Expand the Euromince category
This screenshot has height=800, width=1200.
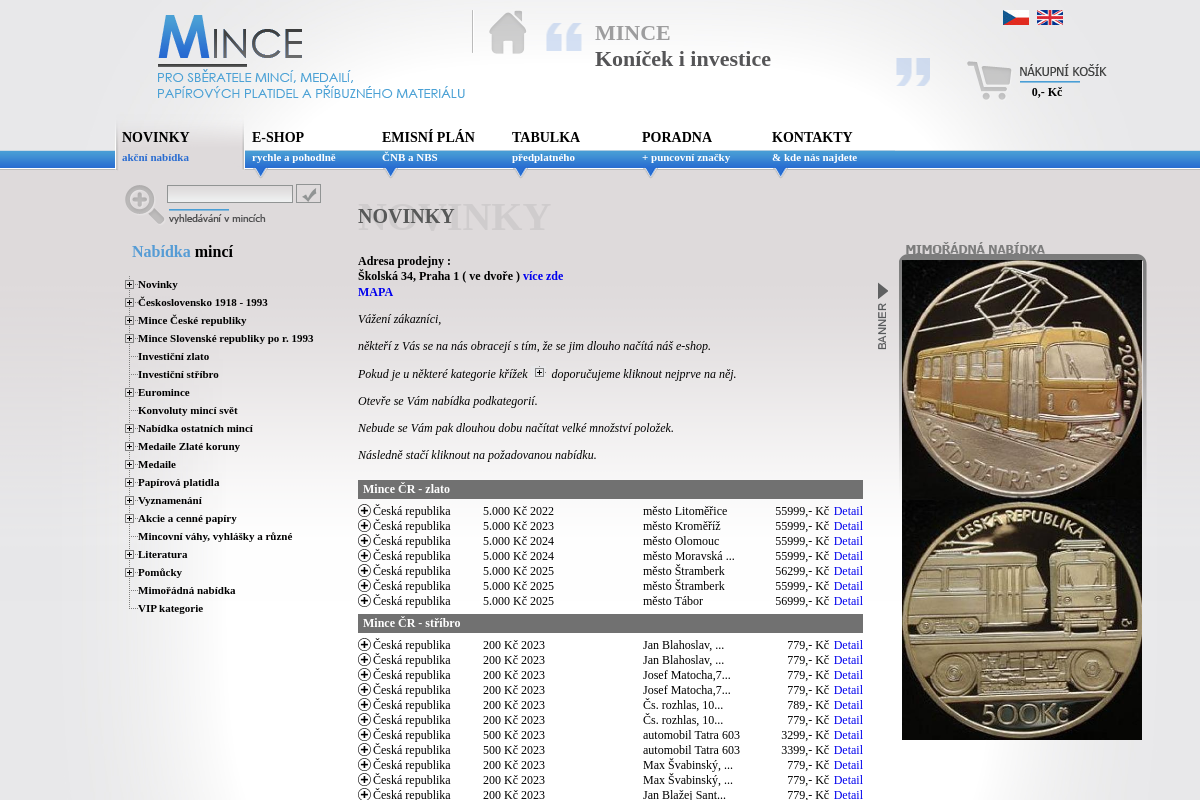tap(129, 392)
